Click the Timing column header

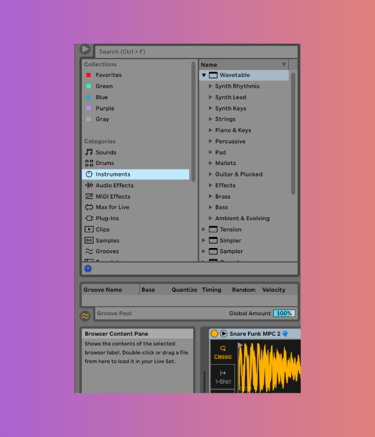coord(211,290)
